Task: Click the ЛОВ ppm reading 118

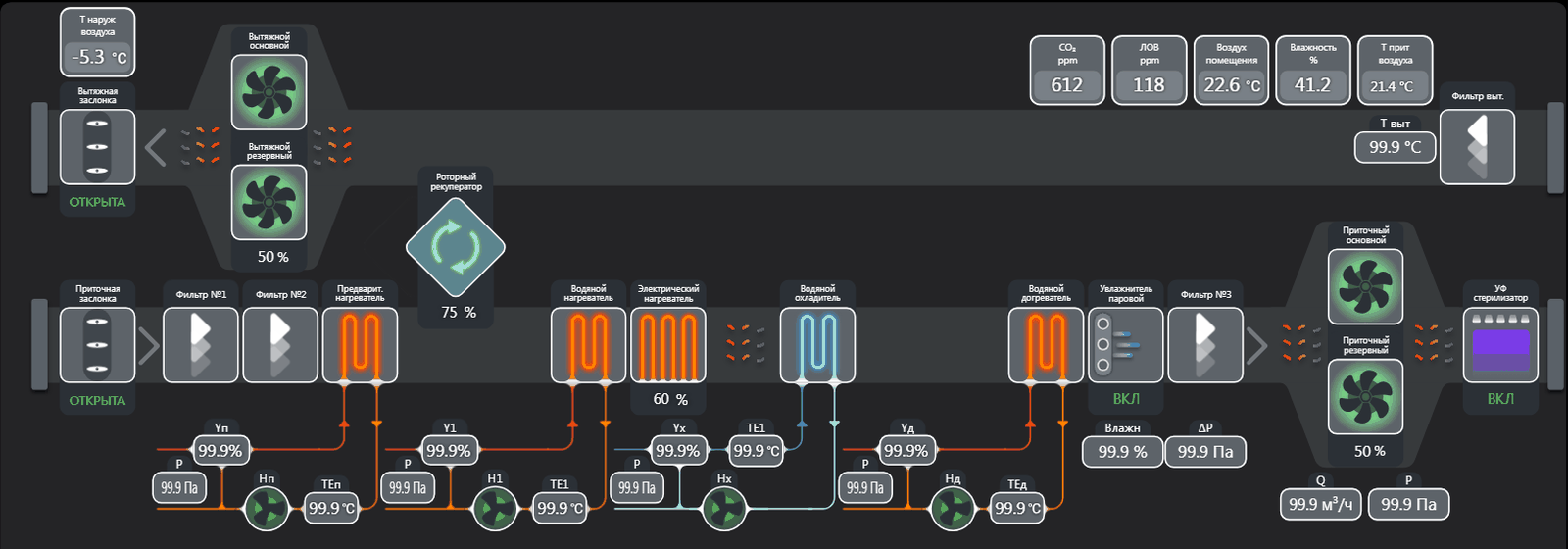Action: [1150, 85]
